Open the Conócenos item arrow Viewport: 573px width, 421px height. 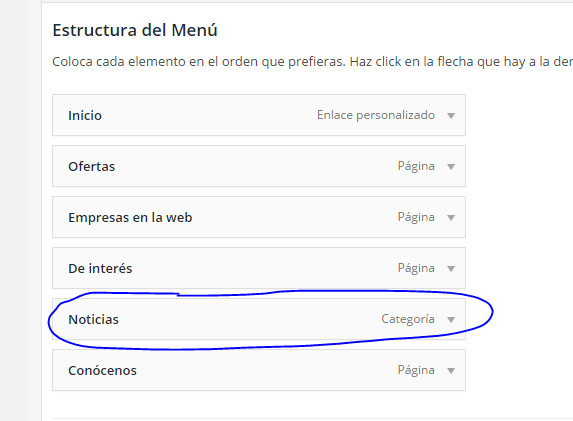tap(451, 371)
